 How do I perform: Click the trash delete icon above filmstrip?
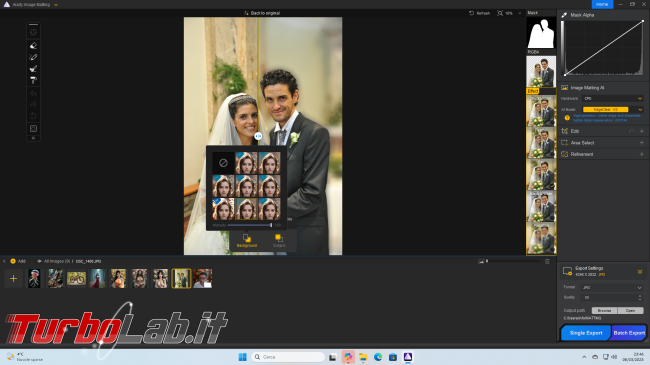(547, 261)
